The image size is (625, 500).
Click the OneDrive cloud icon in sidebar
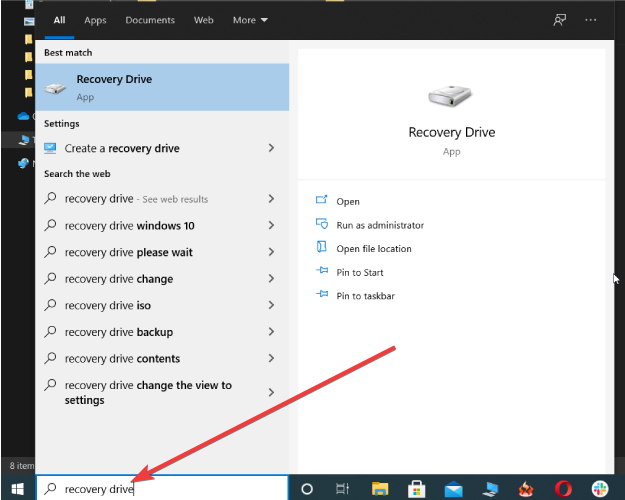pos(23,116)
